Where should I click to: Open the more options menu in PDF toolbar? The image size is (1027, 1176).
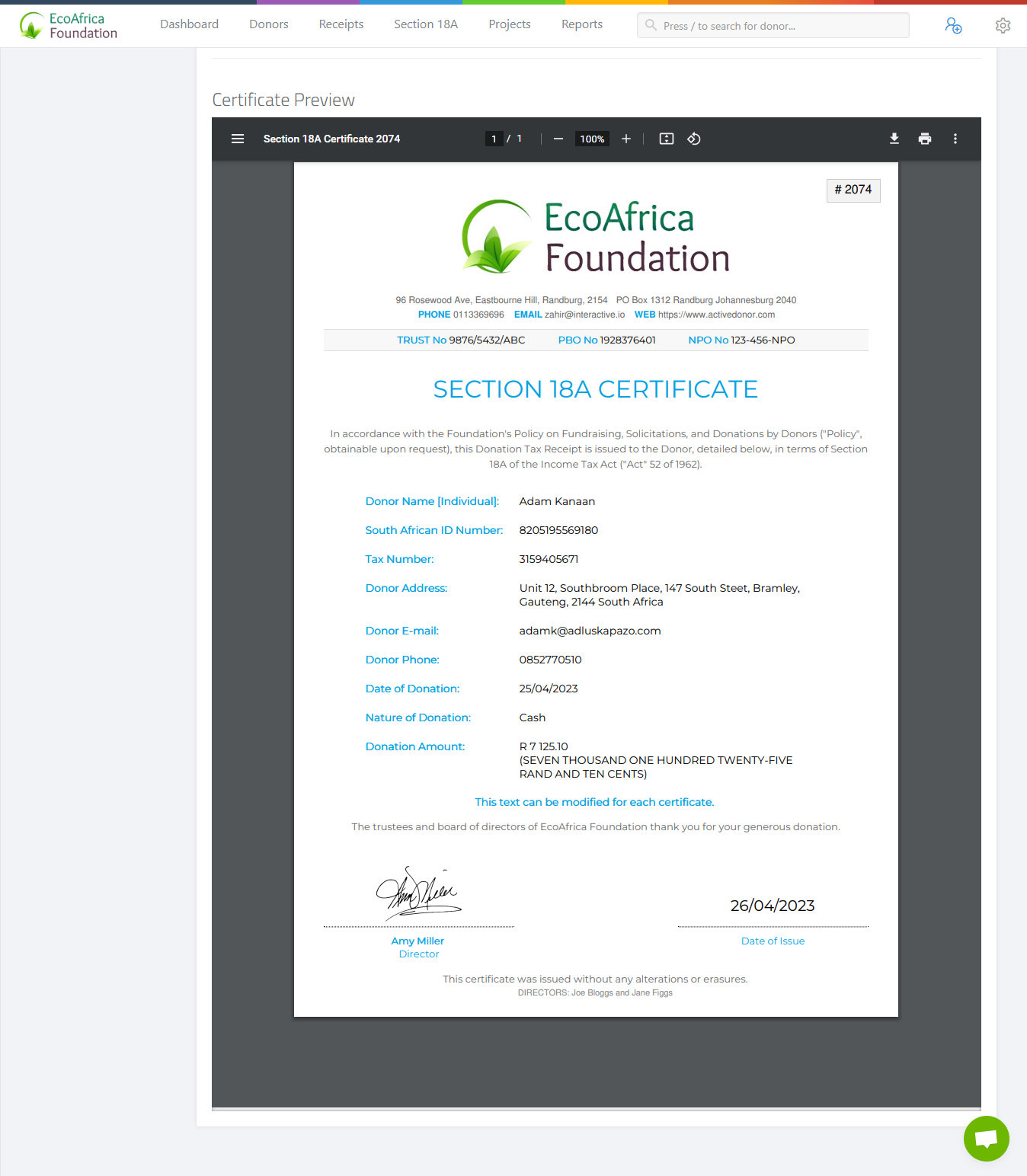click(955, 139)
